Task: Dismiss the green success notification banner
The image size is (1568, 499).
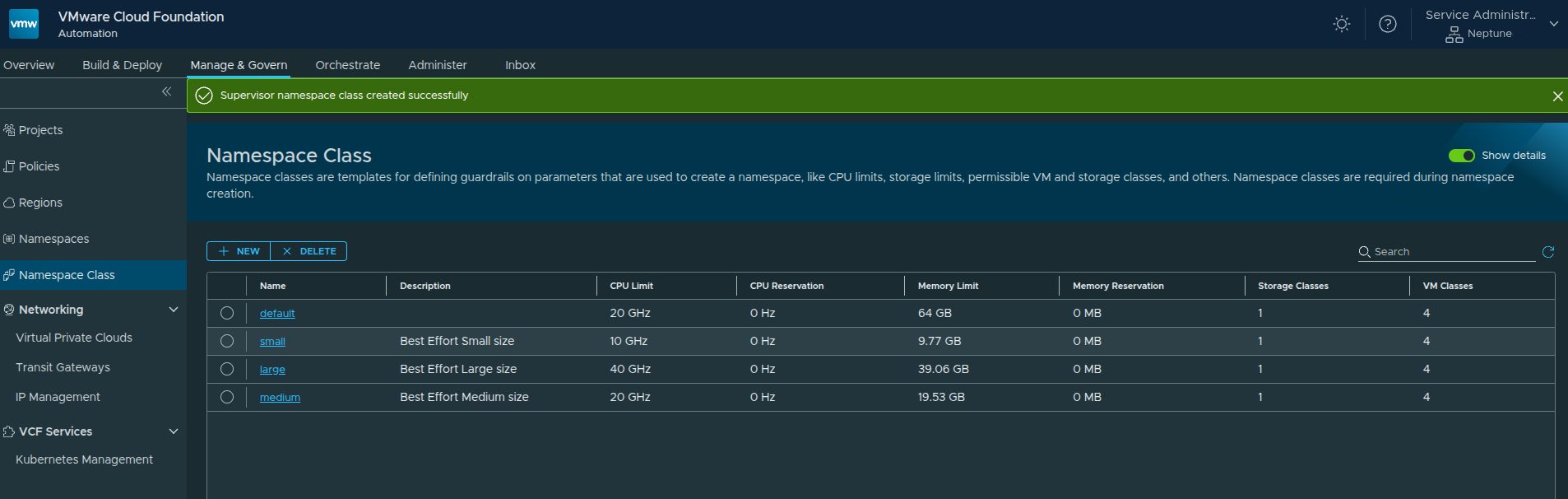Action: [x=1557, y=96]
